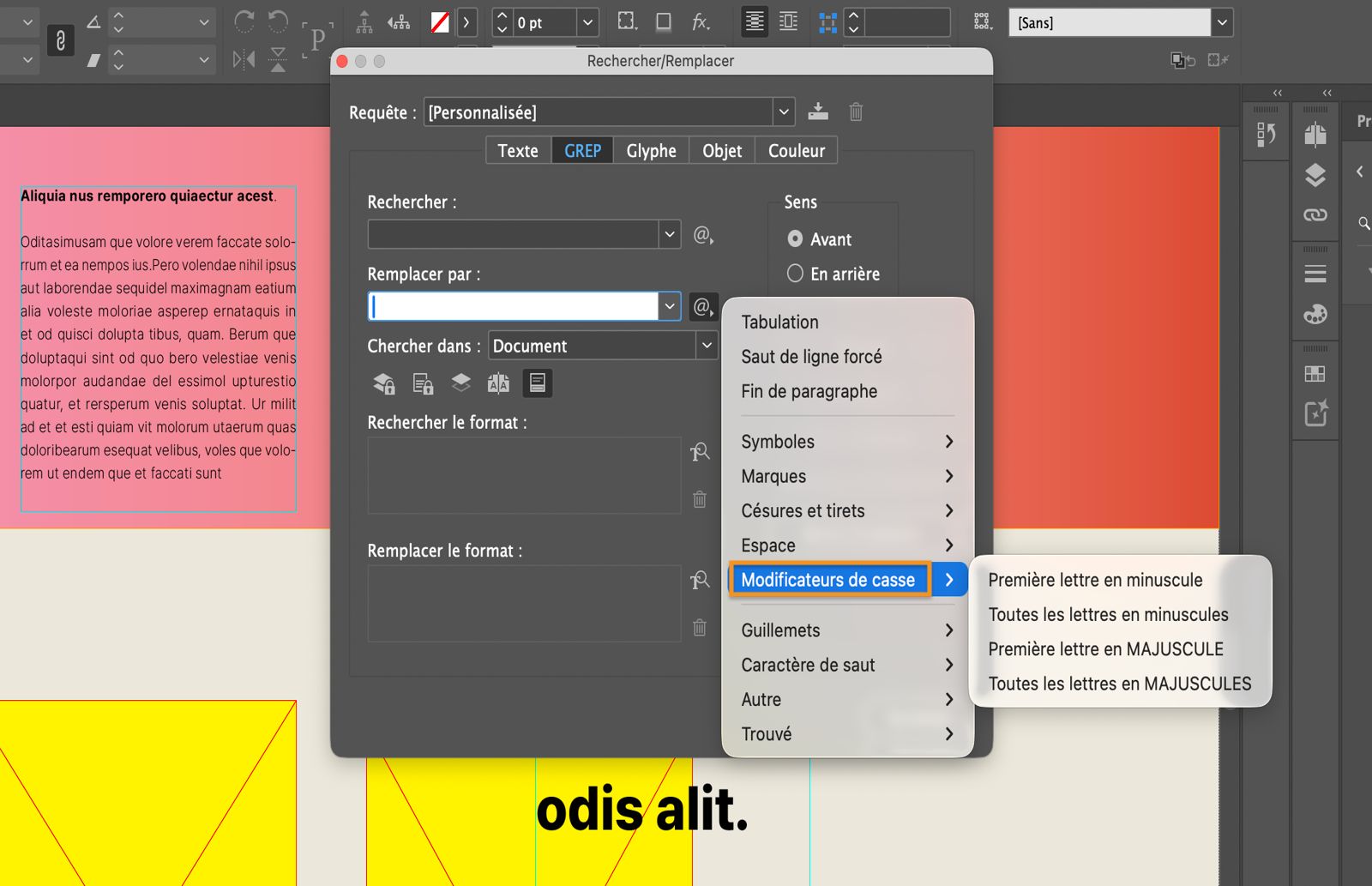Screen dimensions: 1372x886
Task: Open the [Sans] style dropdown
Action: (1222, 22)
